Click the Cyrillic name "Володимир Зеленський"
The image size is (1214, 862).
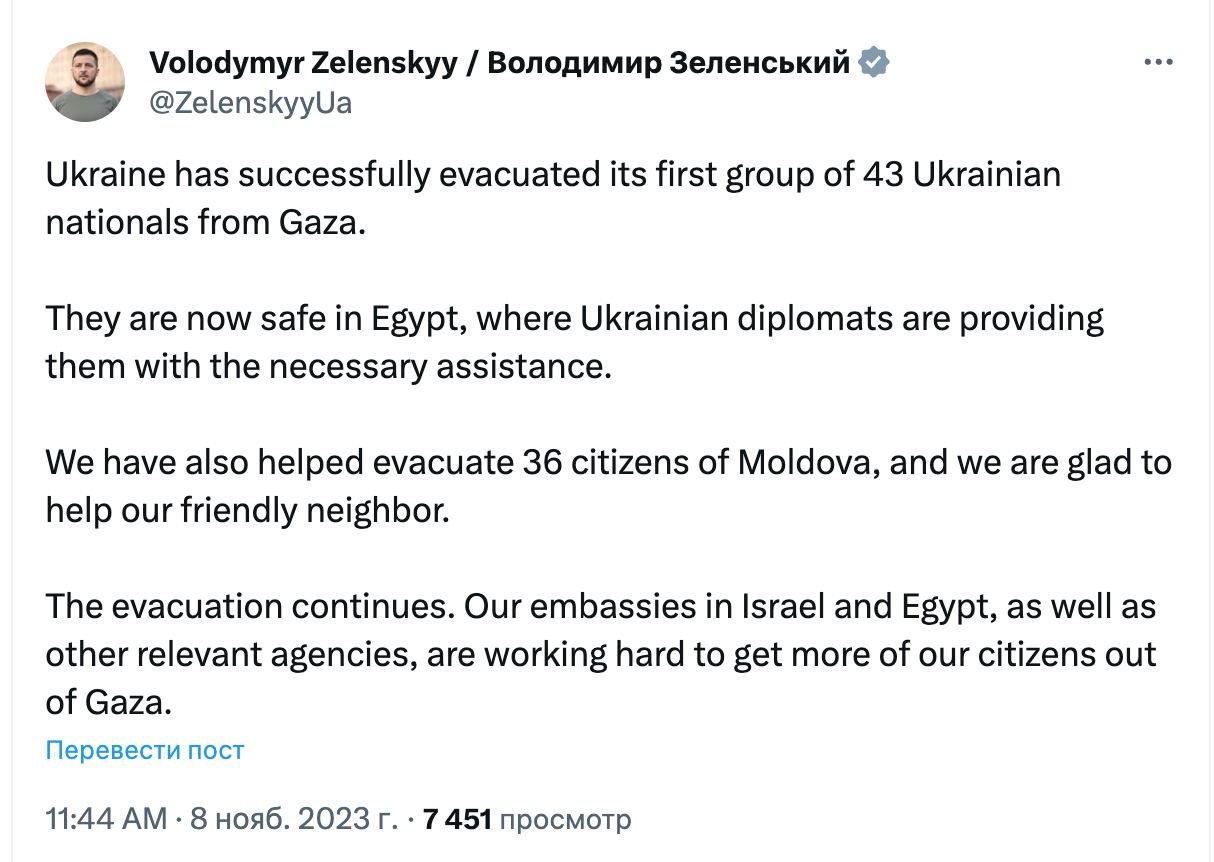[x=668, y=63]
